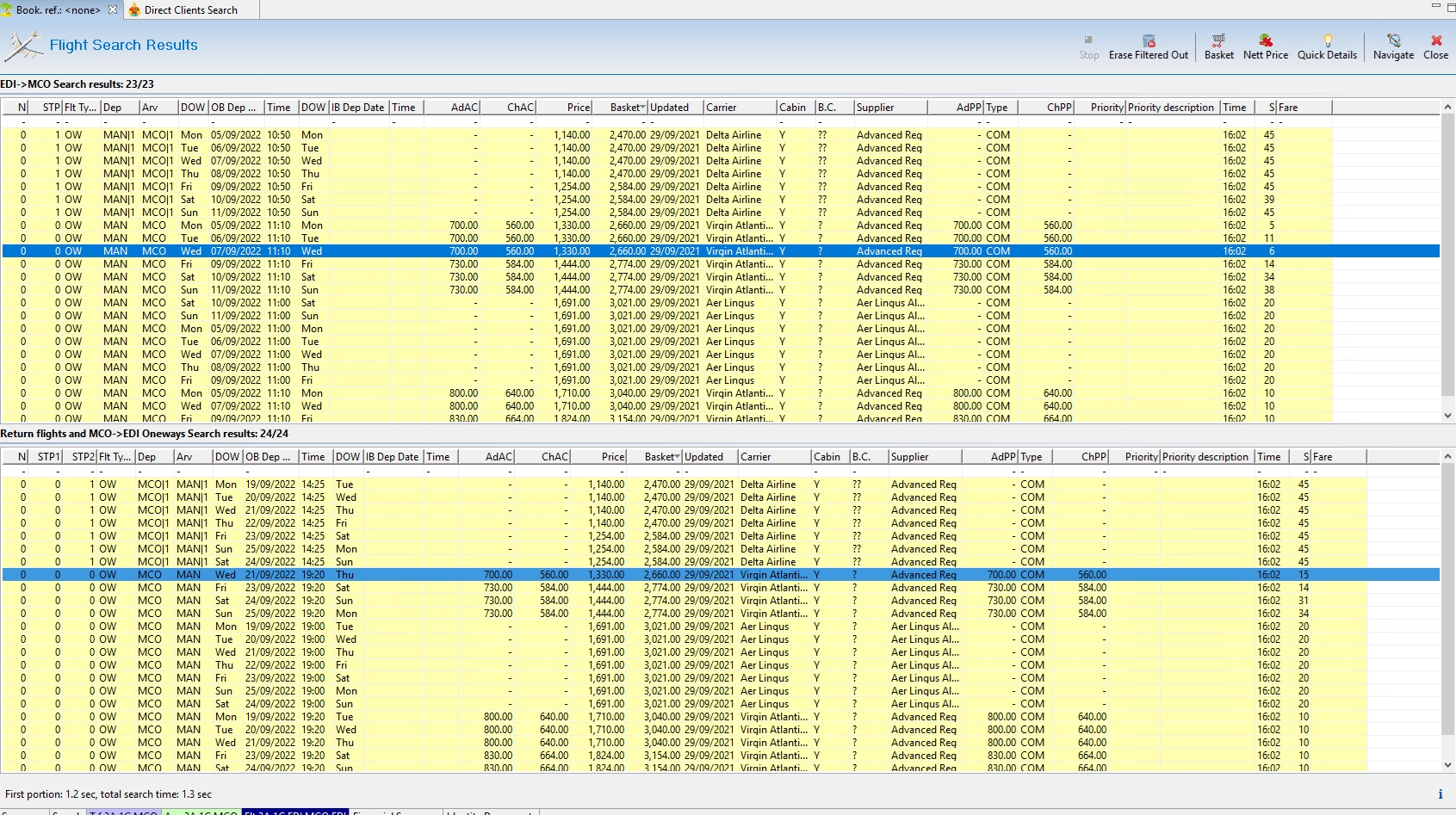Viewport: 1456px width, 815px height.
Task: Close the Book. ref. tab using its X
Action: (x=113, y=9)
